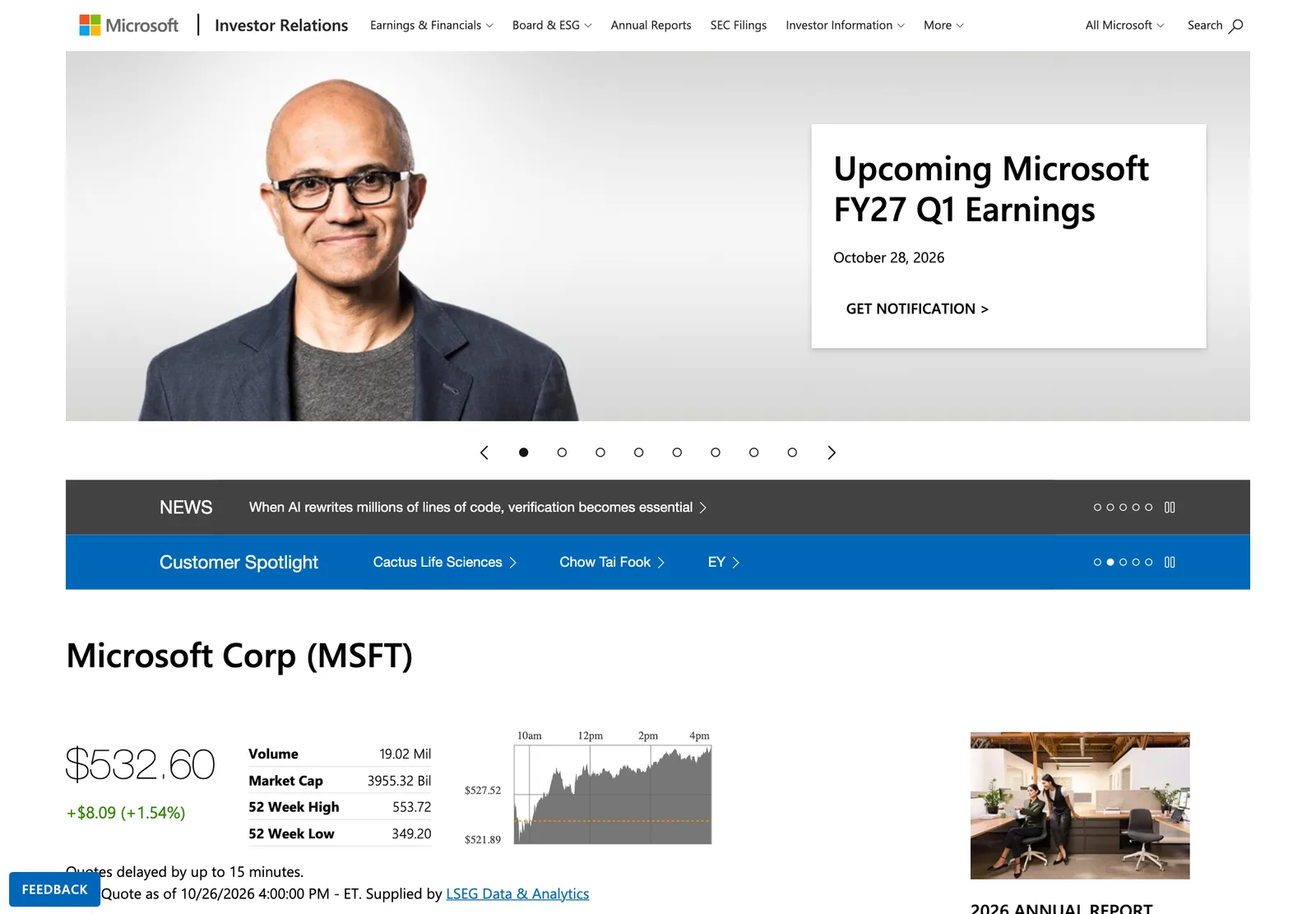Open Annual Reports page

(651, 26)
